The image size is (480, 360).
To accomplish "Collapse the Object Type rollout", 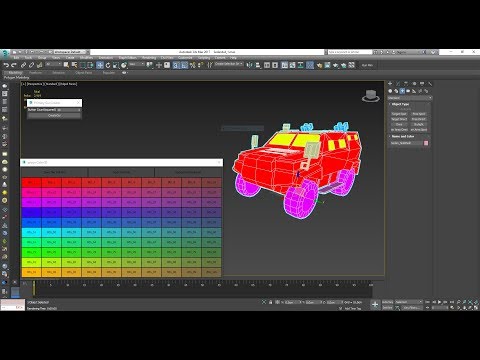I will click(400, 104).
